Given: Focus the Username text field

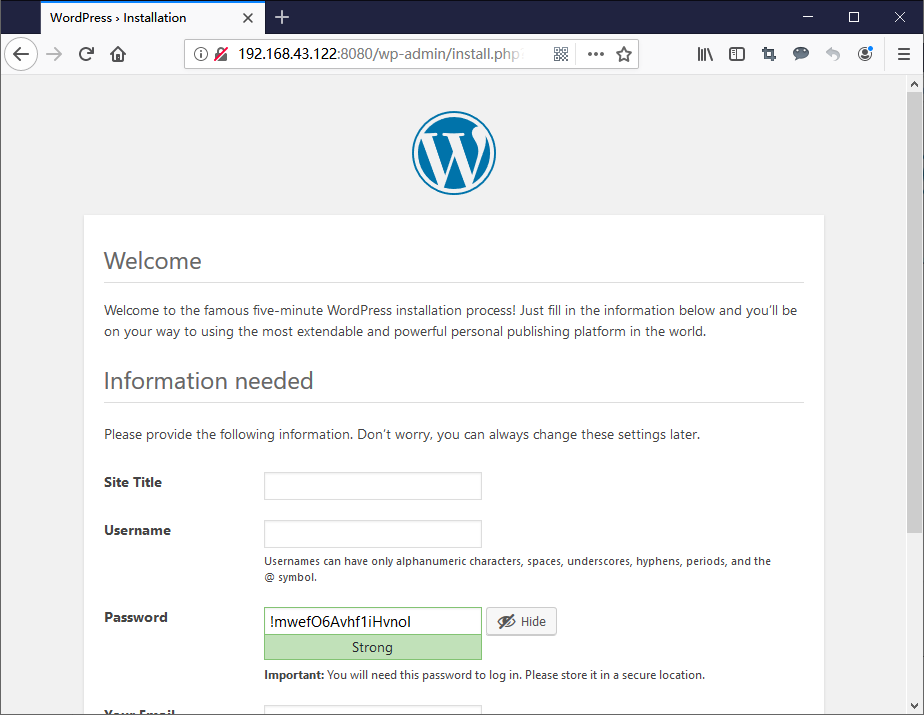Looking at the screenshot, I should point(372,534).
